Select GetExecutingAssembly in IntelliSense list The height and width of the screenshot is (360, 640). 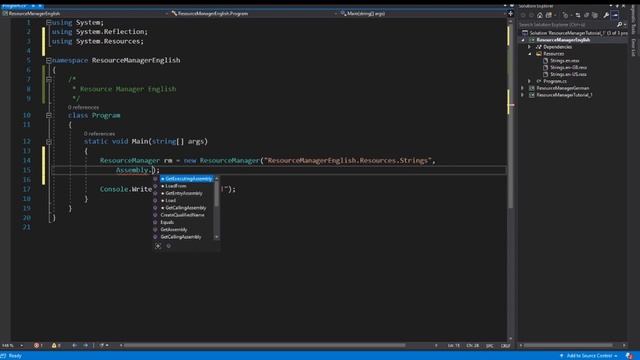[x=187, y=179]
